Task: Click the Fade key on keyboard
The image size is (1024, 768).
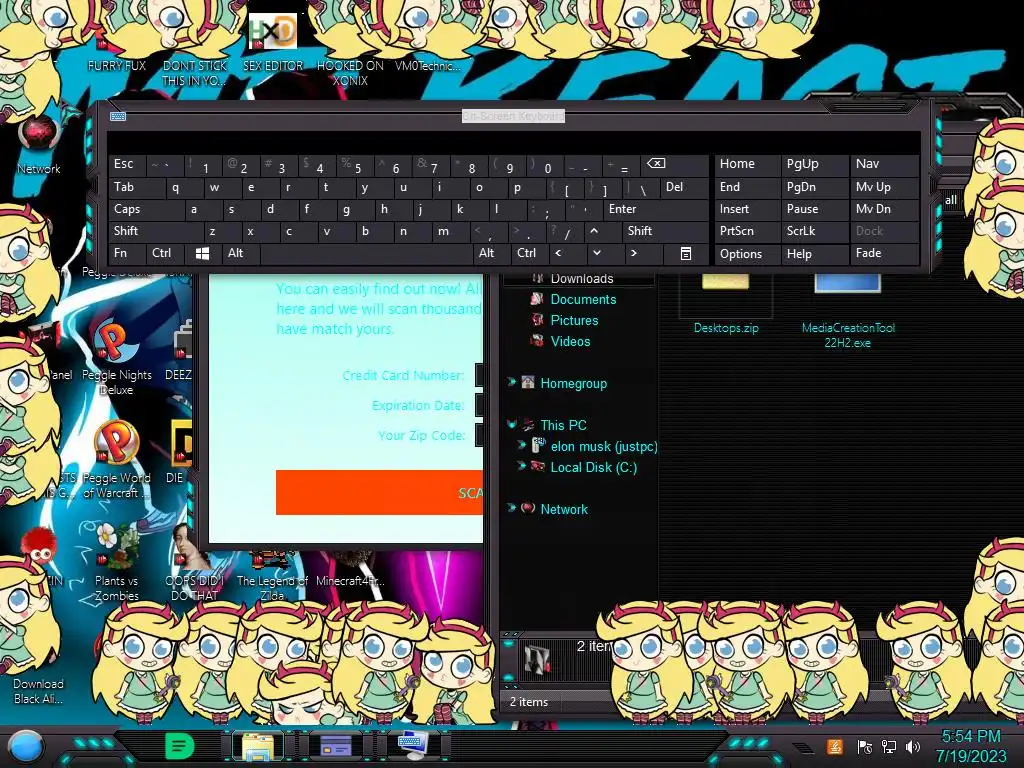Action: point(884,253)
